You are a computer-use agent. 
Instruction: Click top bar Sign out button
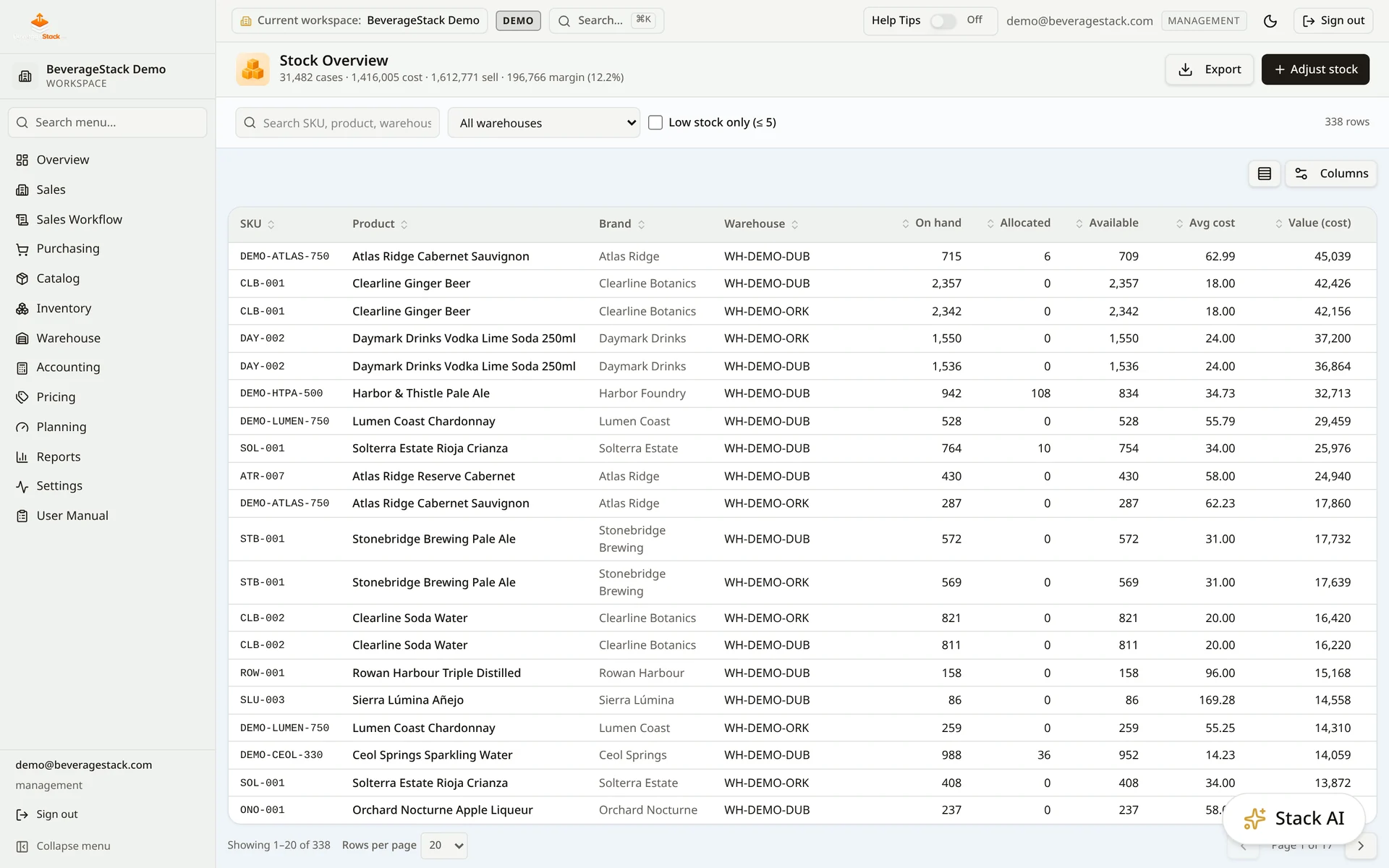pyautogui.click(x=1333, y=21)
